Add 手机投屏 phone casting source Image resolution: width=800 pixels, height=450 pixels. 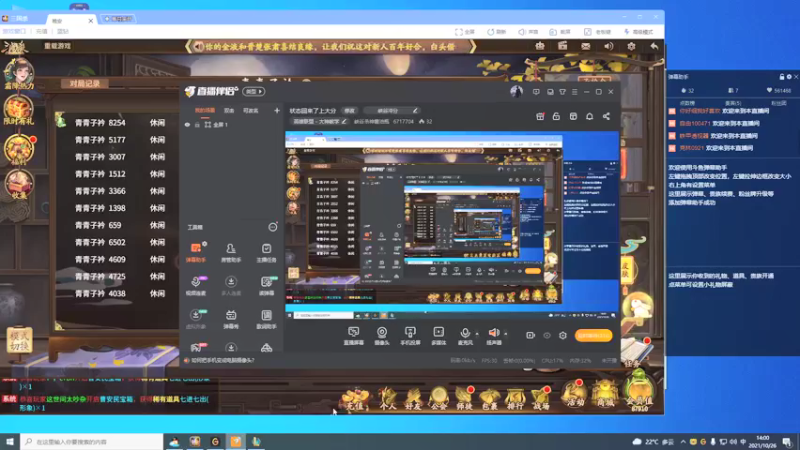tap(410, 336)
